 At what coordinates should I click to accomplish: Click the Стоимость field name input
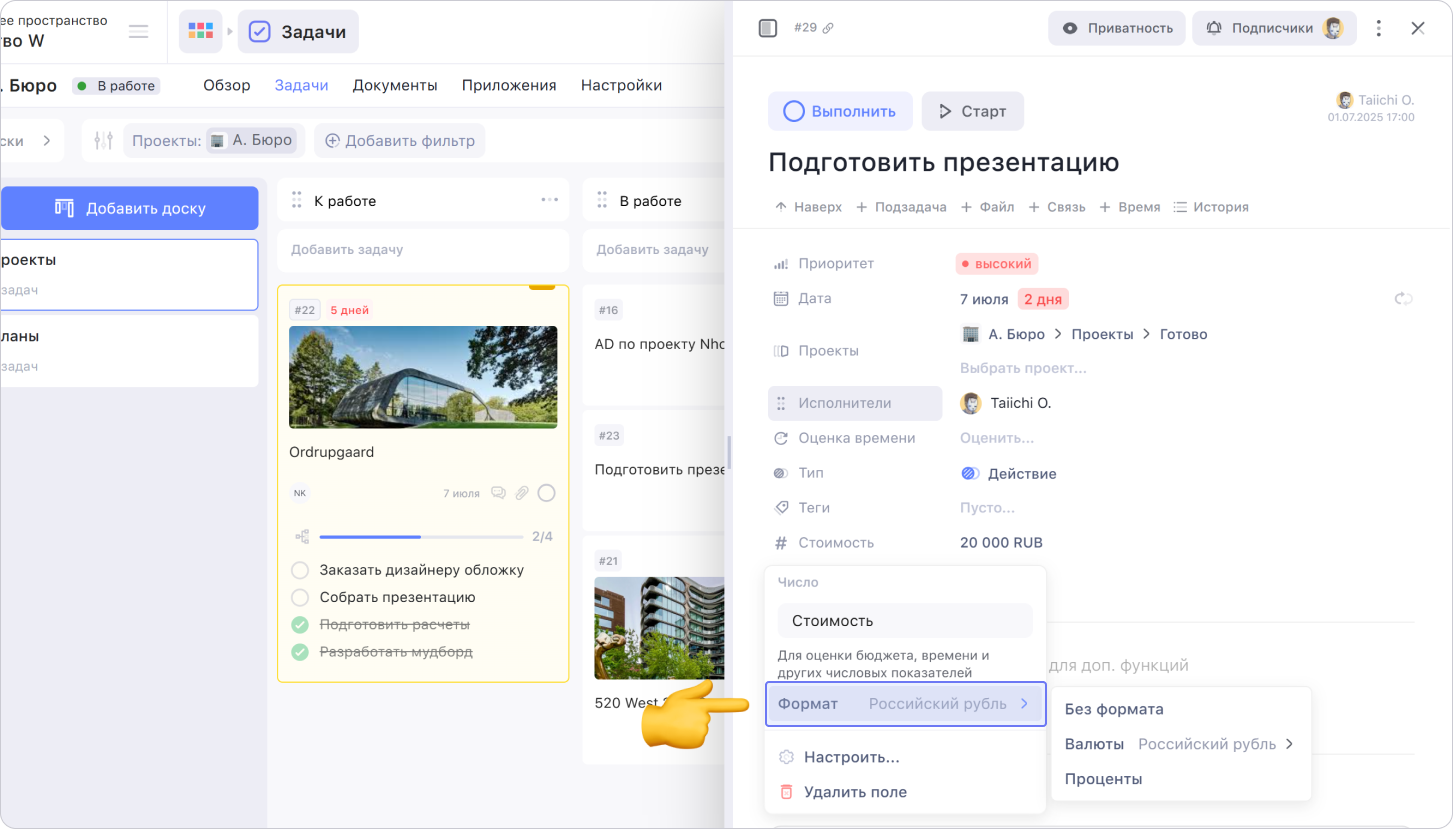coord(905,621)
